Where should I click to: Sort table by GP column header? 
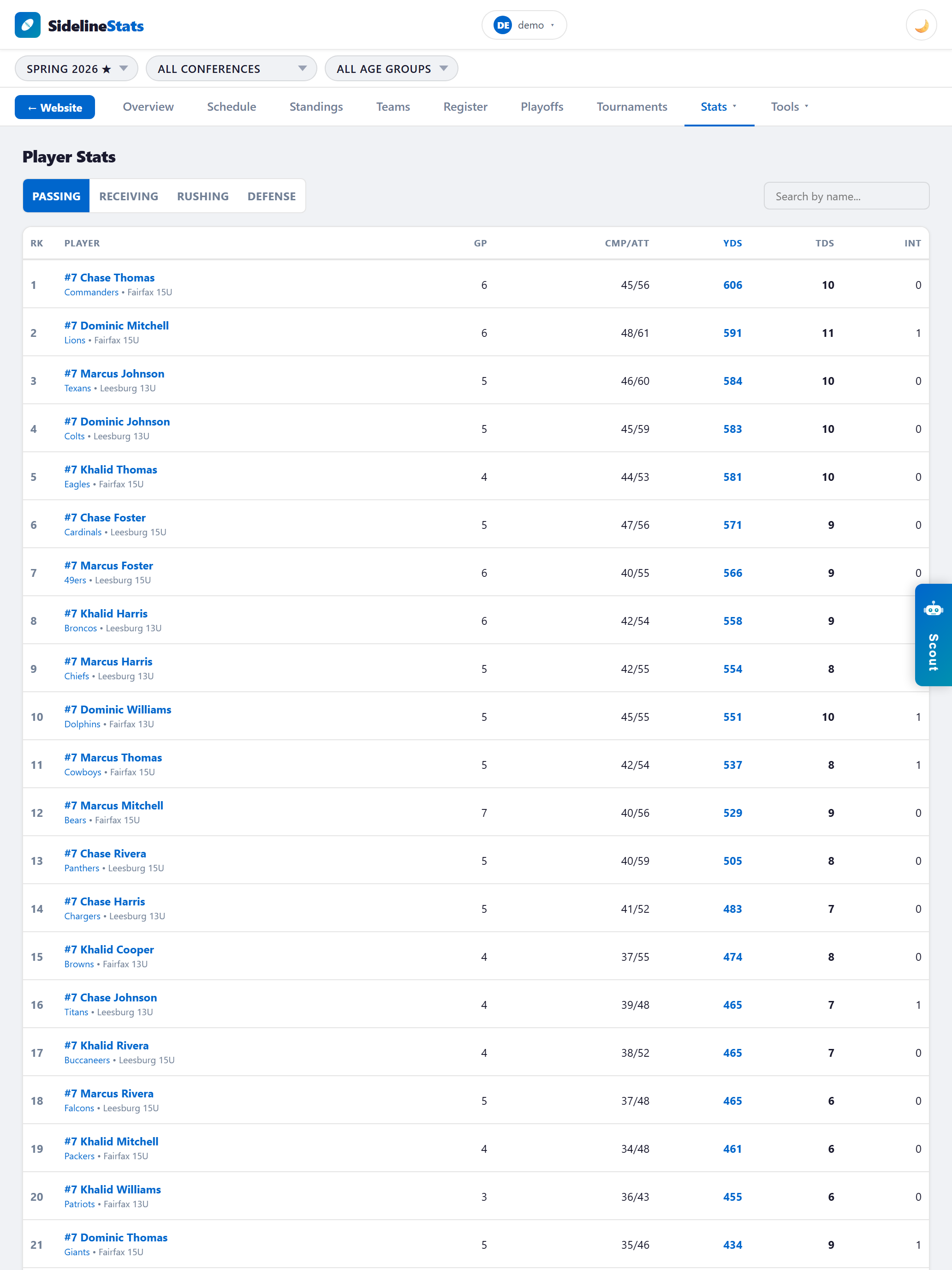click(480, 244)
